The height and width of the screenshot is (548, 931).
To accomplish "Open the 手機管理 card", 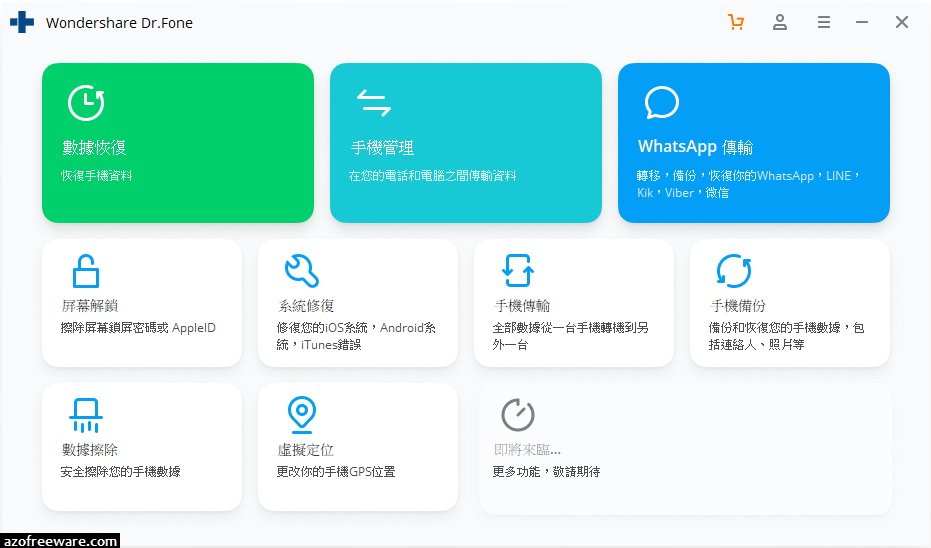I will [x=466, y=143].
